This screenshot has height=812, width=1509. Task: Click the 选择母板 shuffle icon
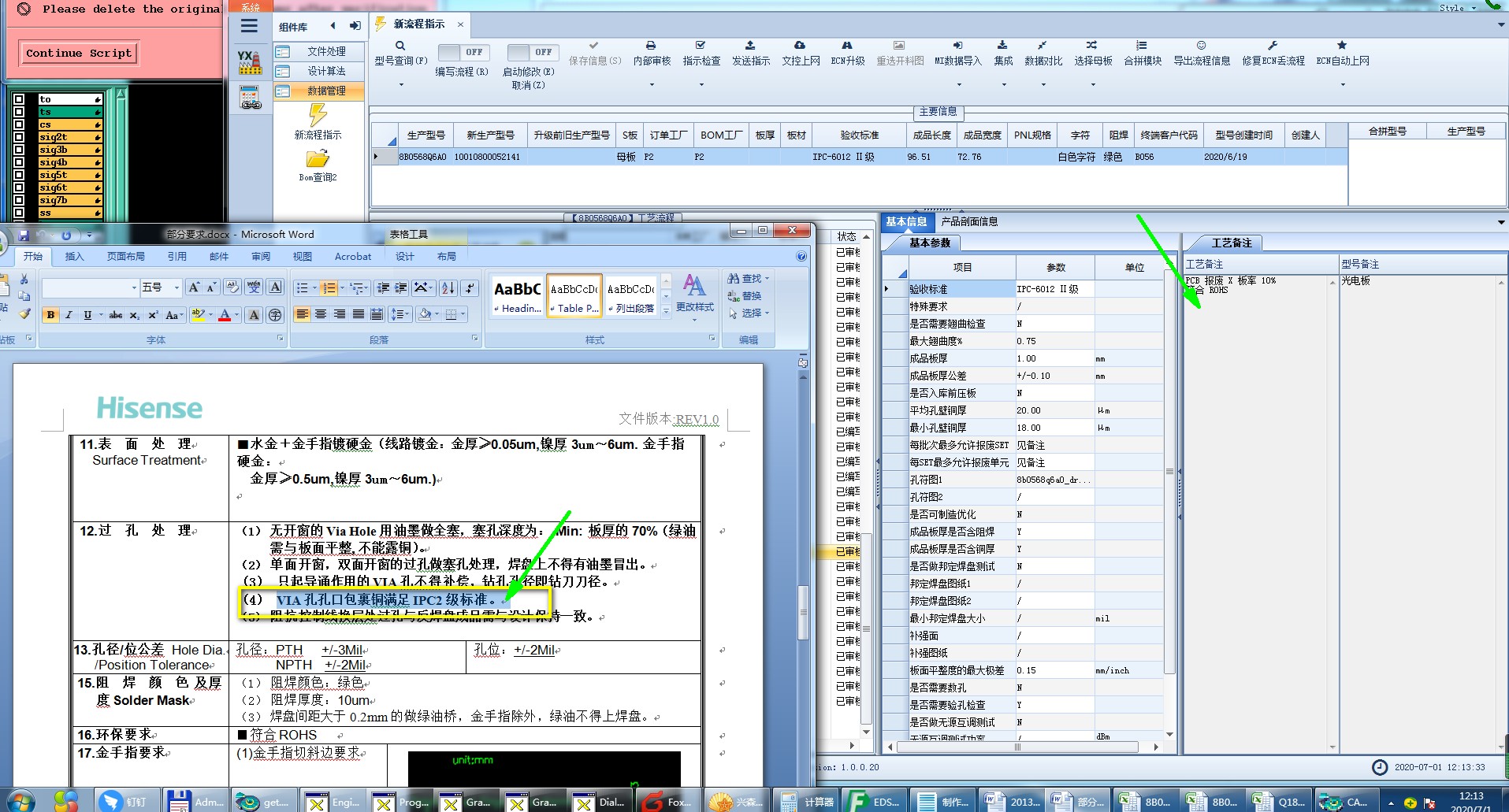[1092, 46]
